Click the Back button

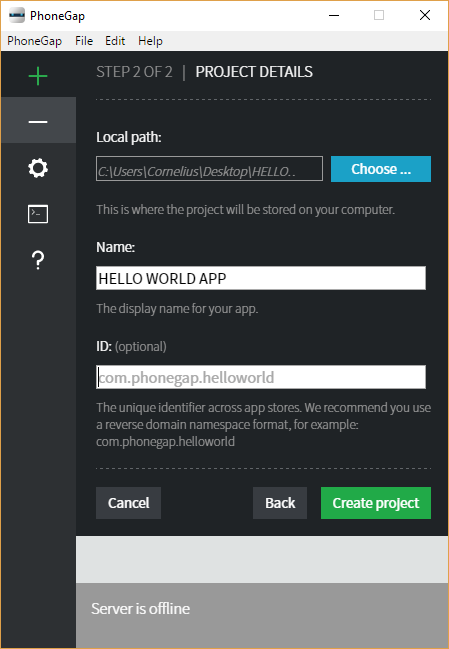click(280, 503)
